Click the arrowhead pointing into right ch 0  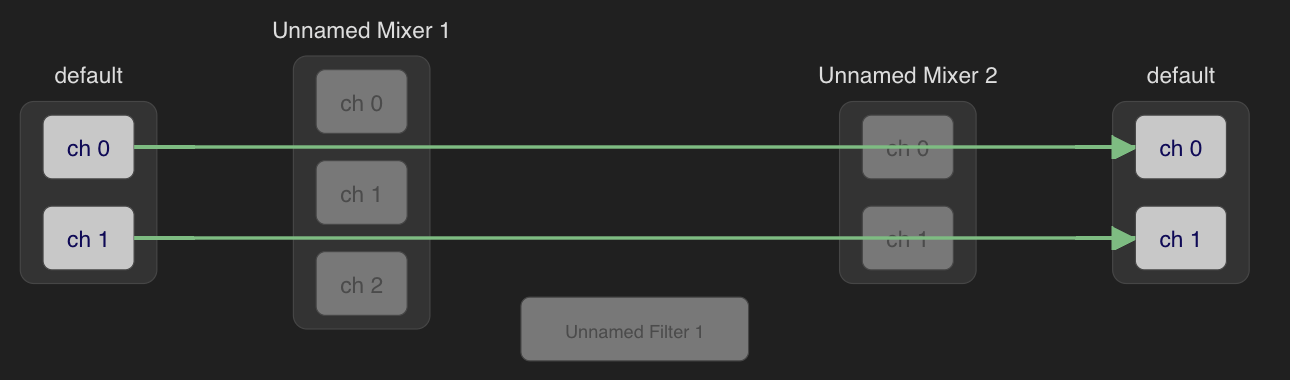1123,148
